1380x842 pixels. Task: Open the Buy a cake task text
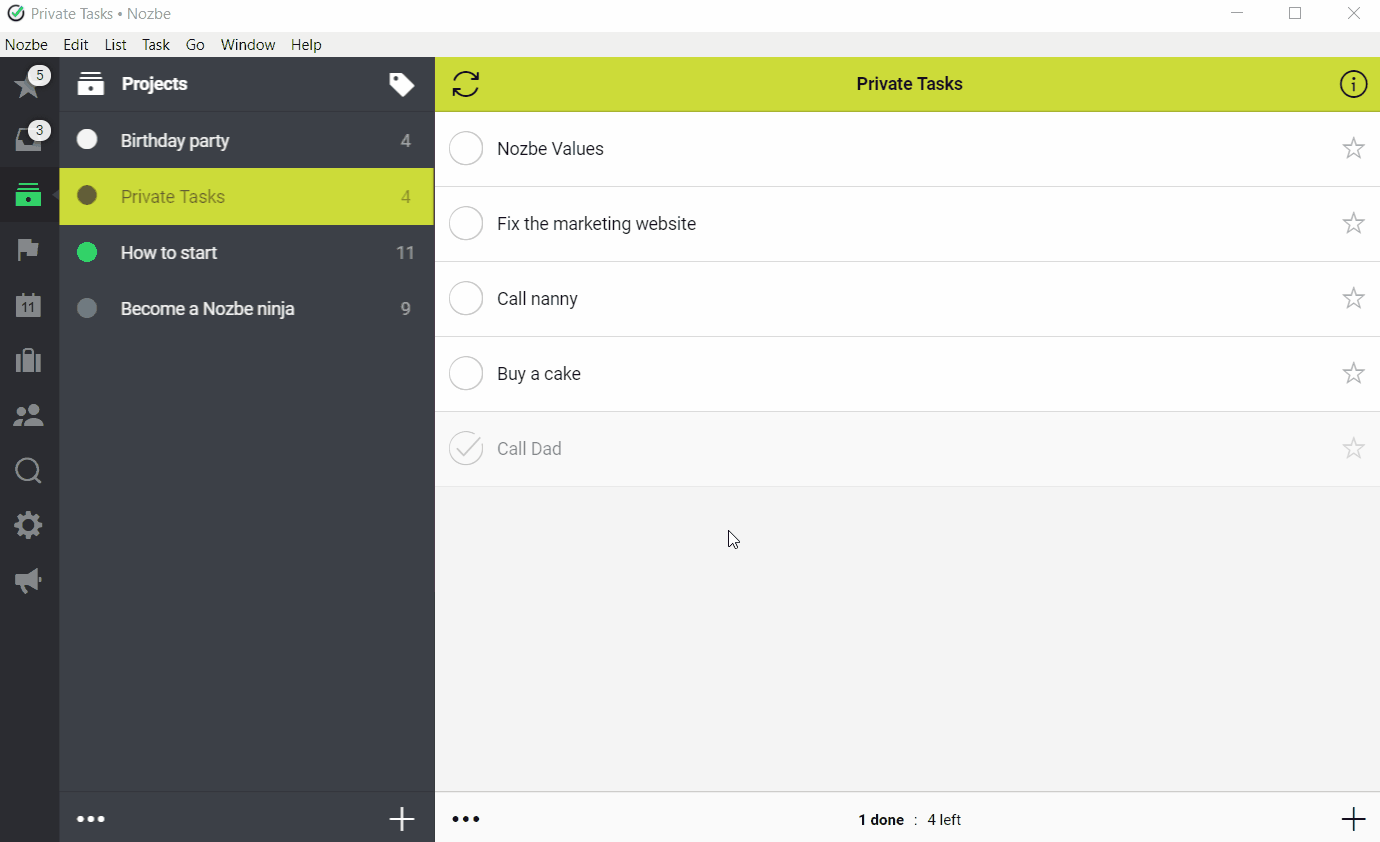pos(539,374)
